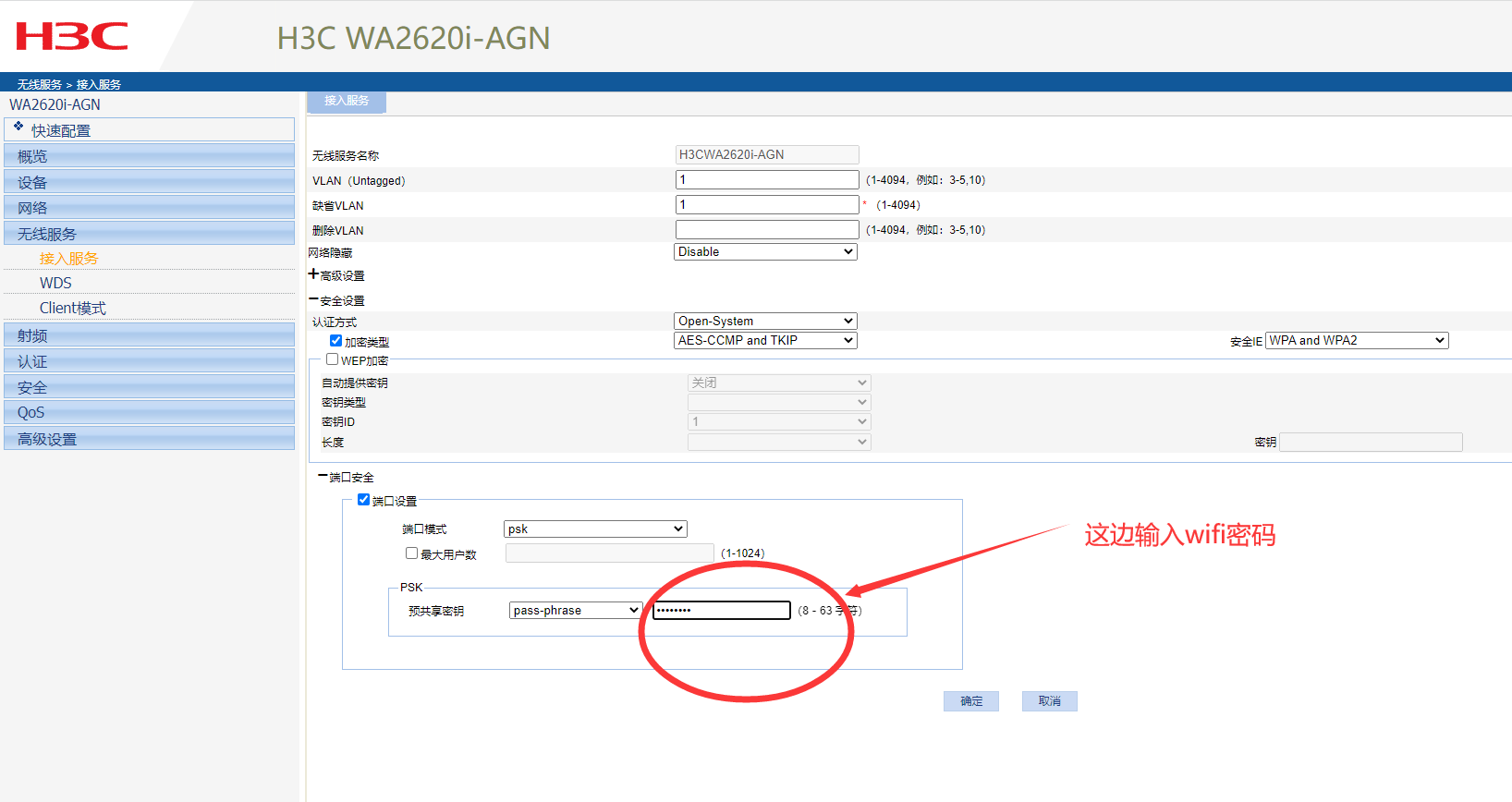The width and height of the screenshot is (1512, 802).
Task: Open the 认证 authentication menu
Action: point(150,360)
